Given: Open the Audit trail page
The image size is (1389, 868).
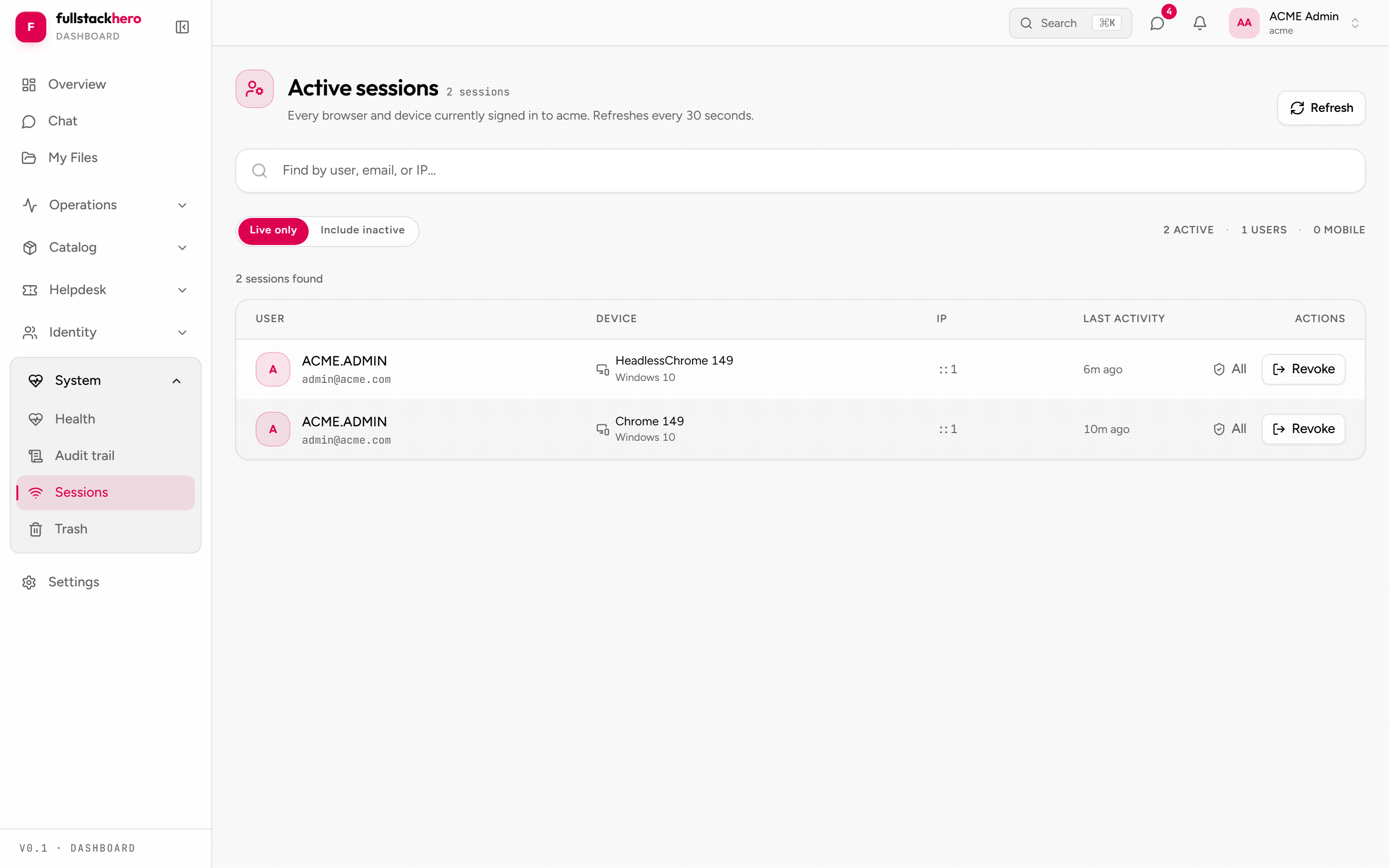Looking at the screenshot, I should pyautogui.click(x=106, y=456).
